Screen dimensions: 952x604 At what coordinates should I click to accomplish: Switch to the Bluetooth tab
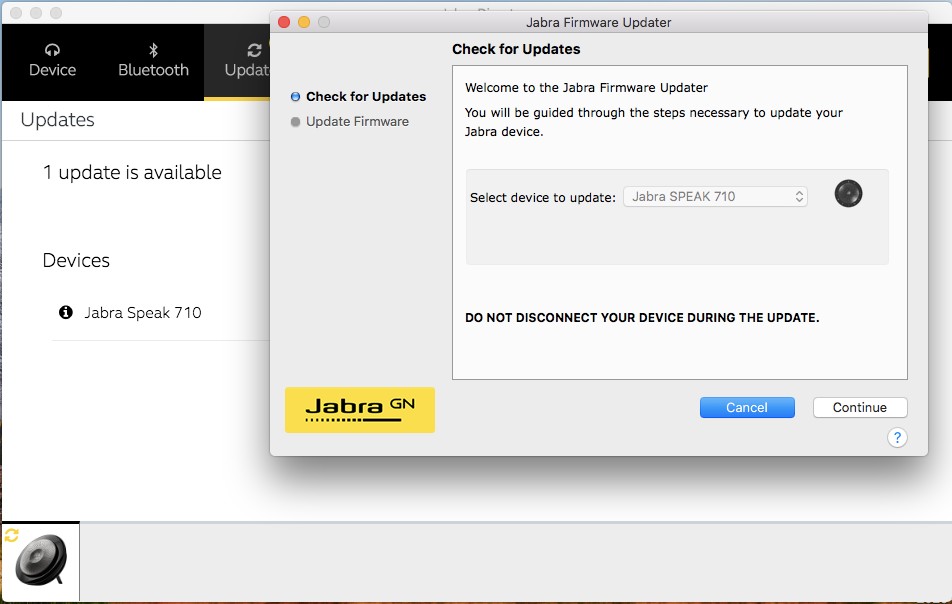click(153, 61)
